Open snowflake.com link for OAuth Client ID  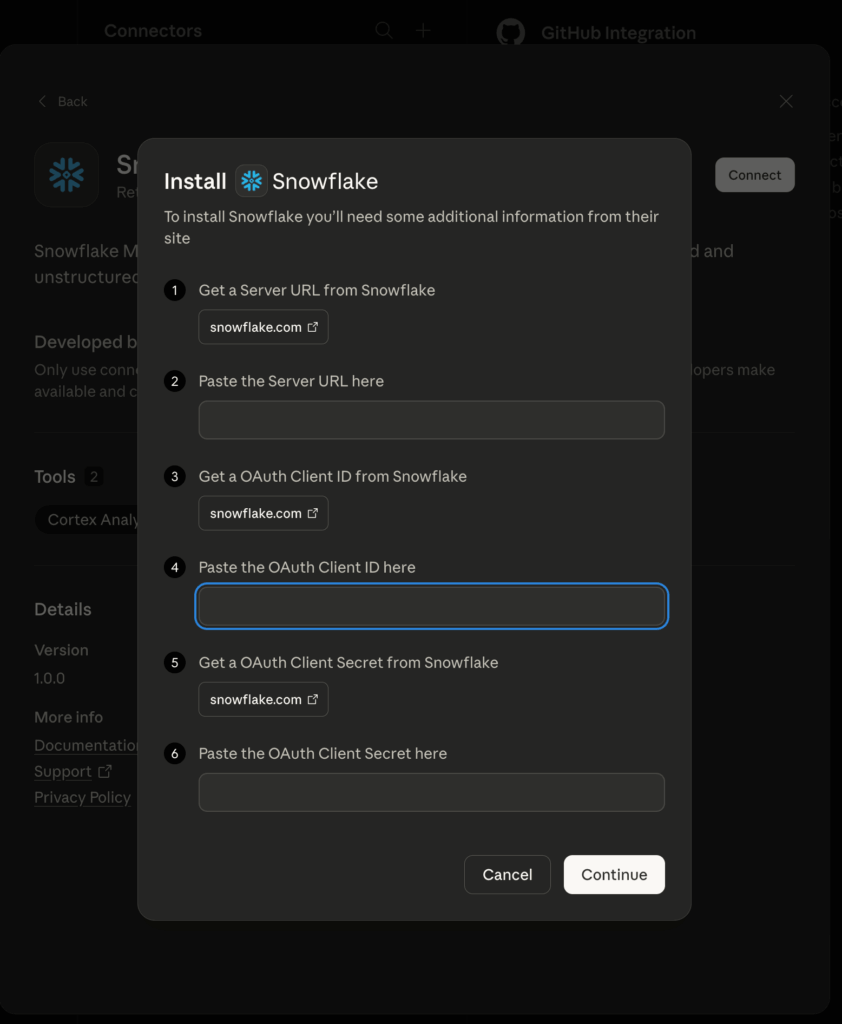(263, 513)
